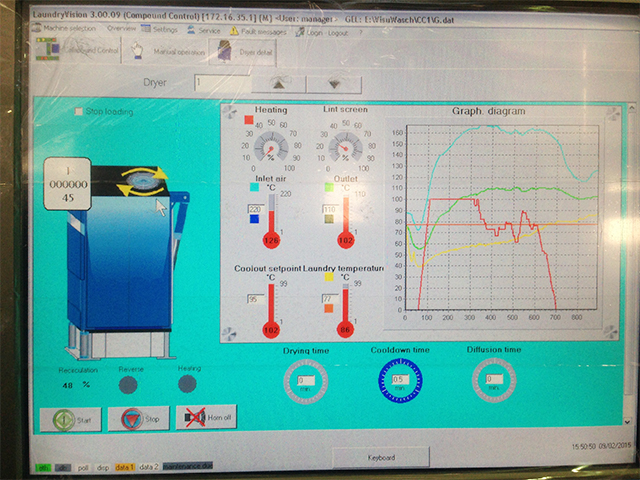This screenshot has width=640, height=480.
Task: Decrease dryer number with down arrow
Action: tap(334, 84)
